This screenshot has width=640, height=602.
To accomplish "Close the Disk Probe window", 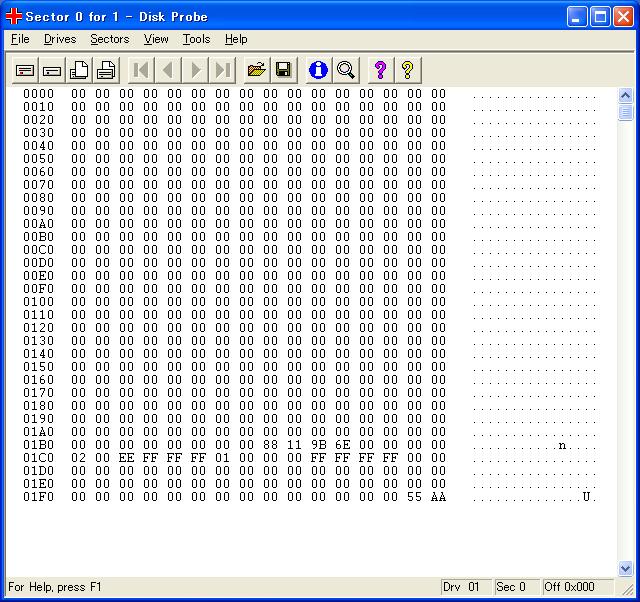I will click(624, 17).
